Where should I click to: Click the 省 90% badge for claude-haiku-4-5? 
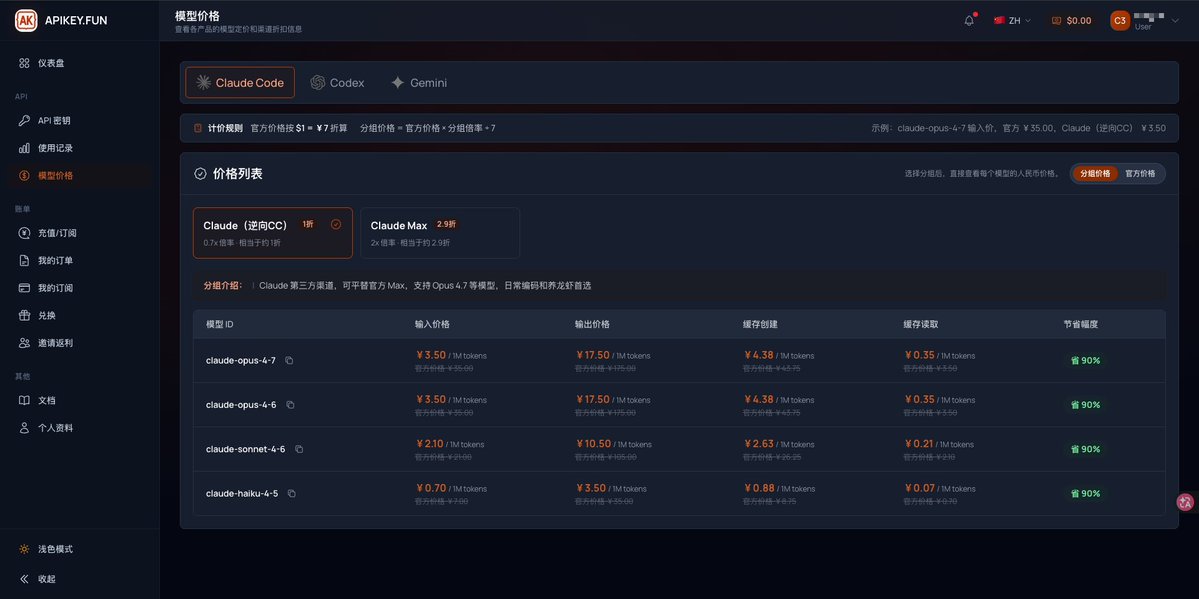[1086, 493]
